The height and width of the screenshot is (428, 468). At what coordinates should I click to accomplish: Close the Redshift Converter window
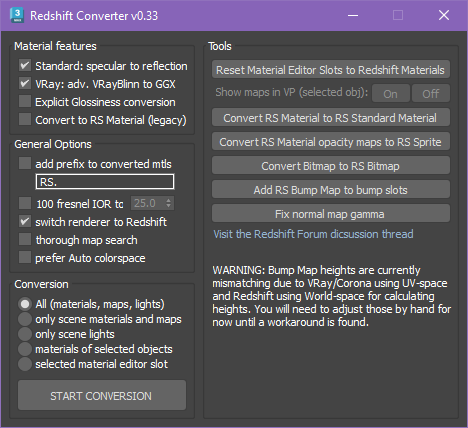(x=444, y=15)
